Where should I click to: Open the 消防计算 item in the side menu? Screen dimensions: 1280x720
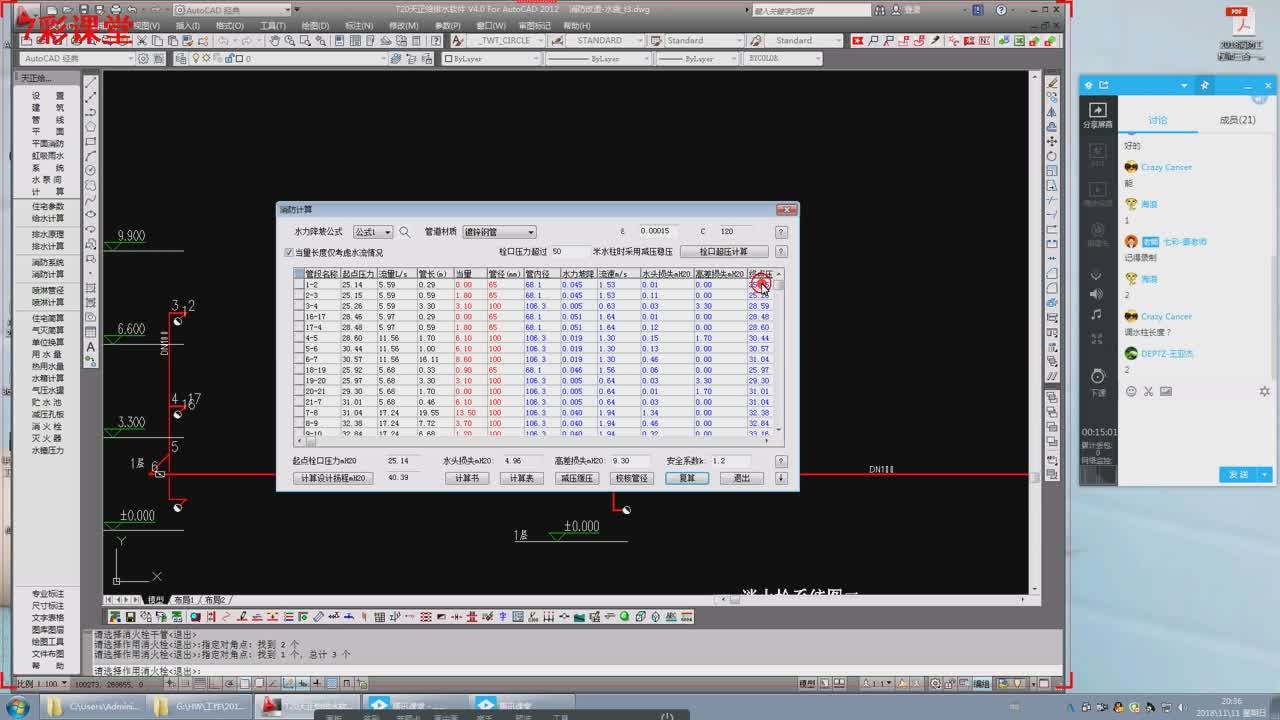[x=48, y=274]
